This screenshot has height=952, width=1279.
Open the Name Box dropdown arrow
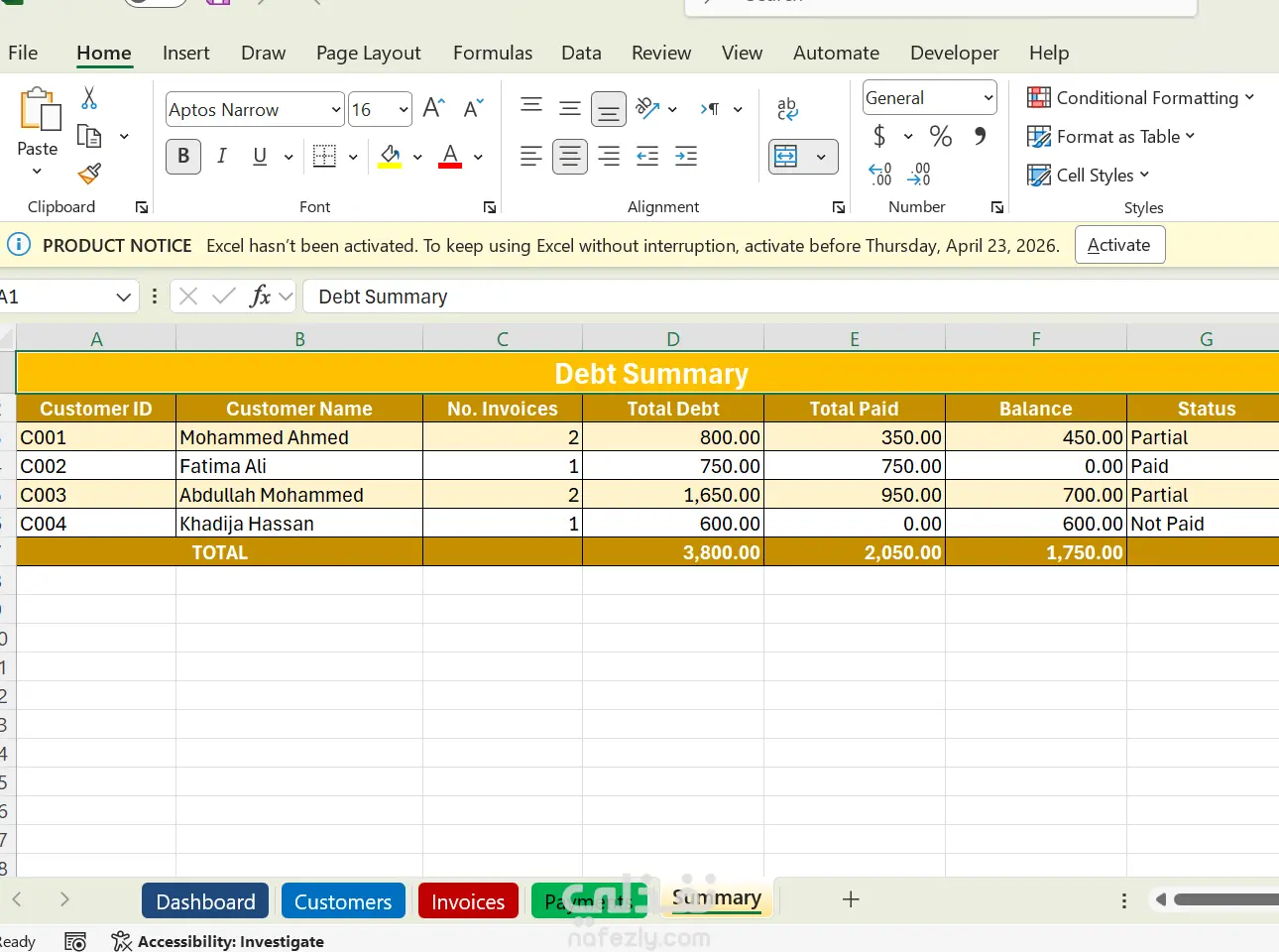click(x=123, y=297)
